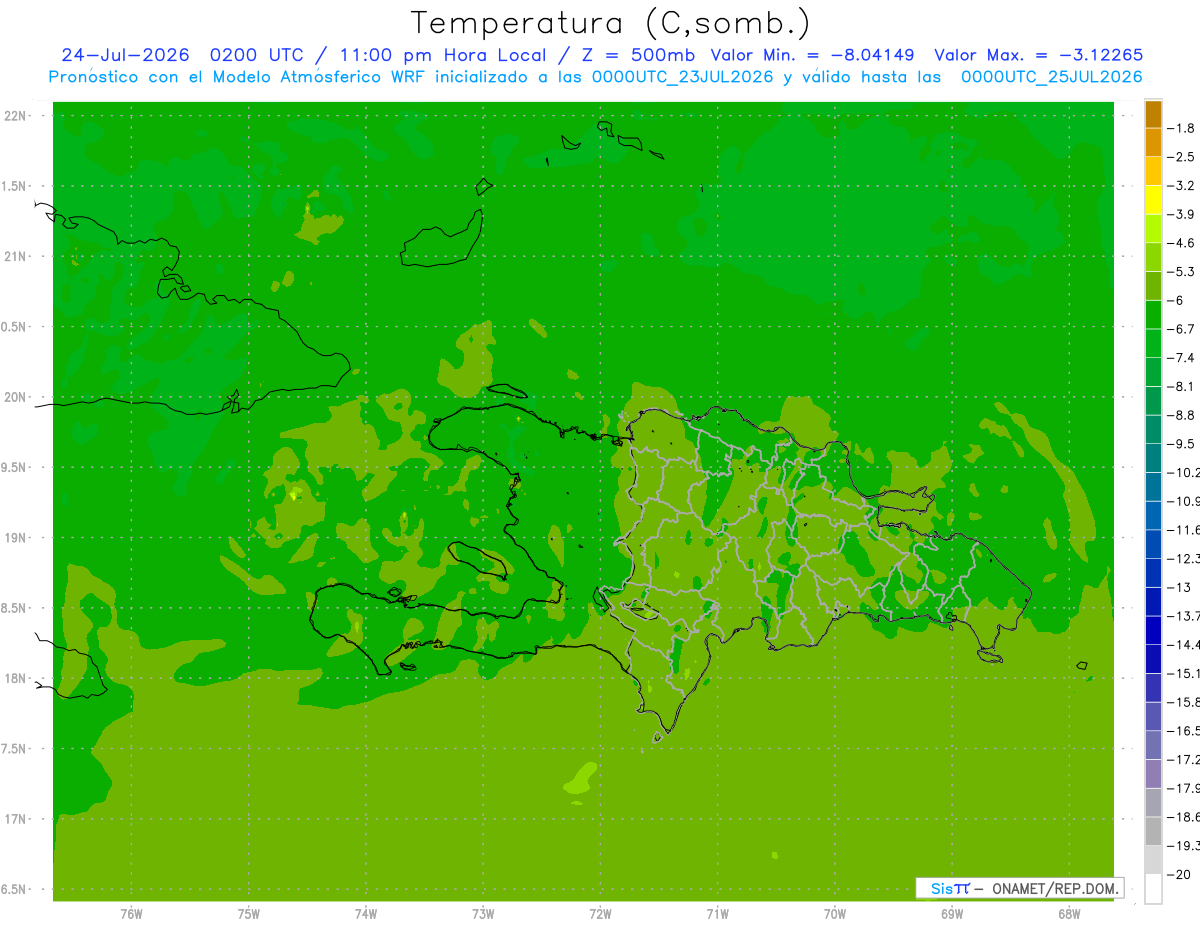Click the "-13" color scale label
The width and height of the screenshot is (1200, 927).
pyautogui.click(x=1177, y=587)
